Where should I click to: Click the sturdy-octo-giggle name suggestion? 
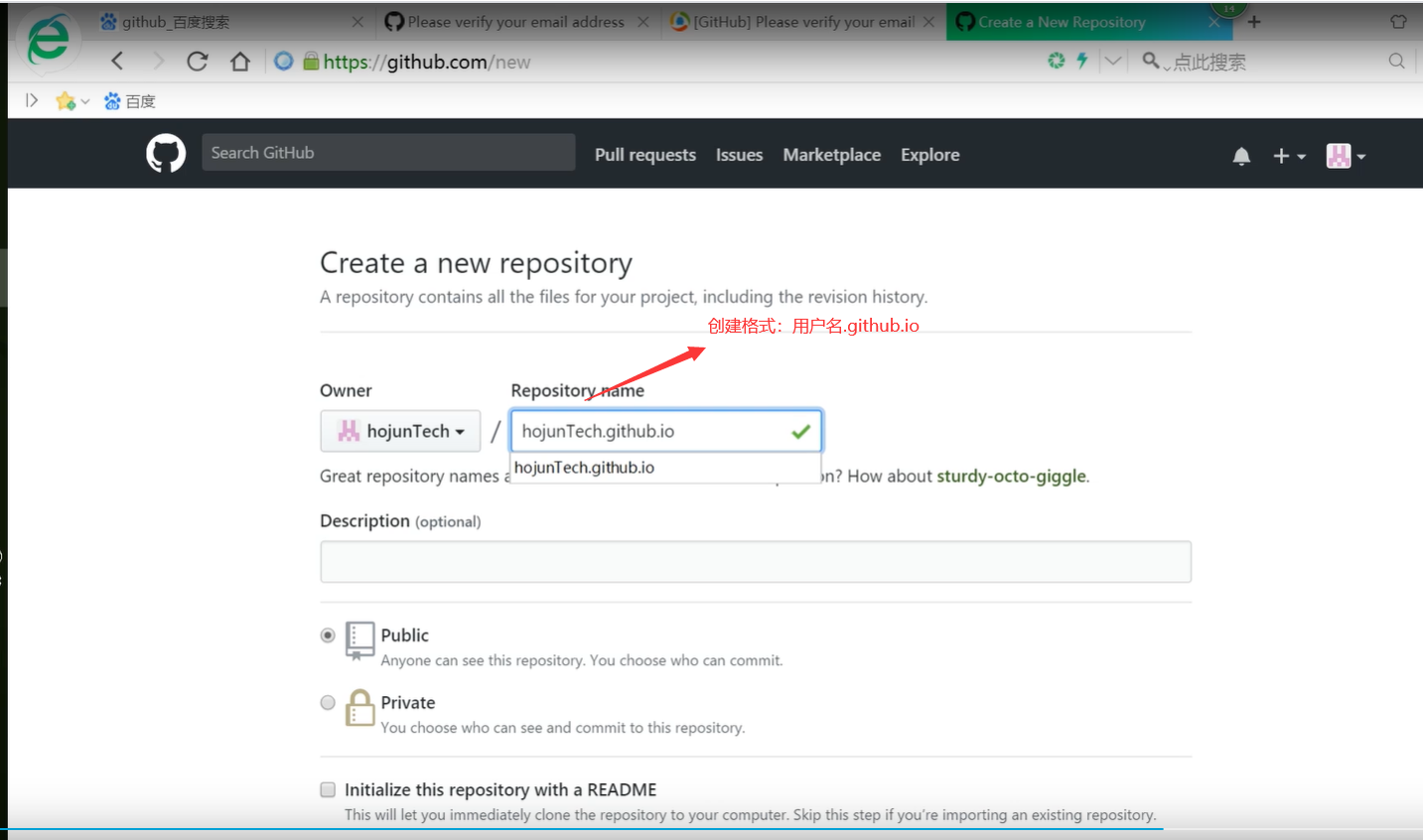click(x=1011, y=476)
